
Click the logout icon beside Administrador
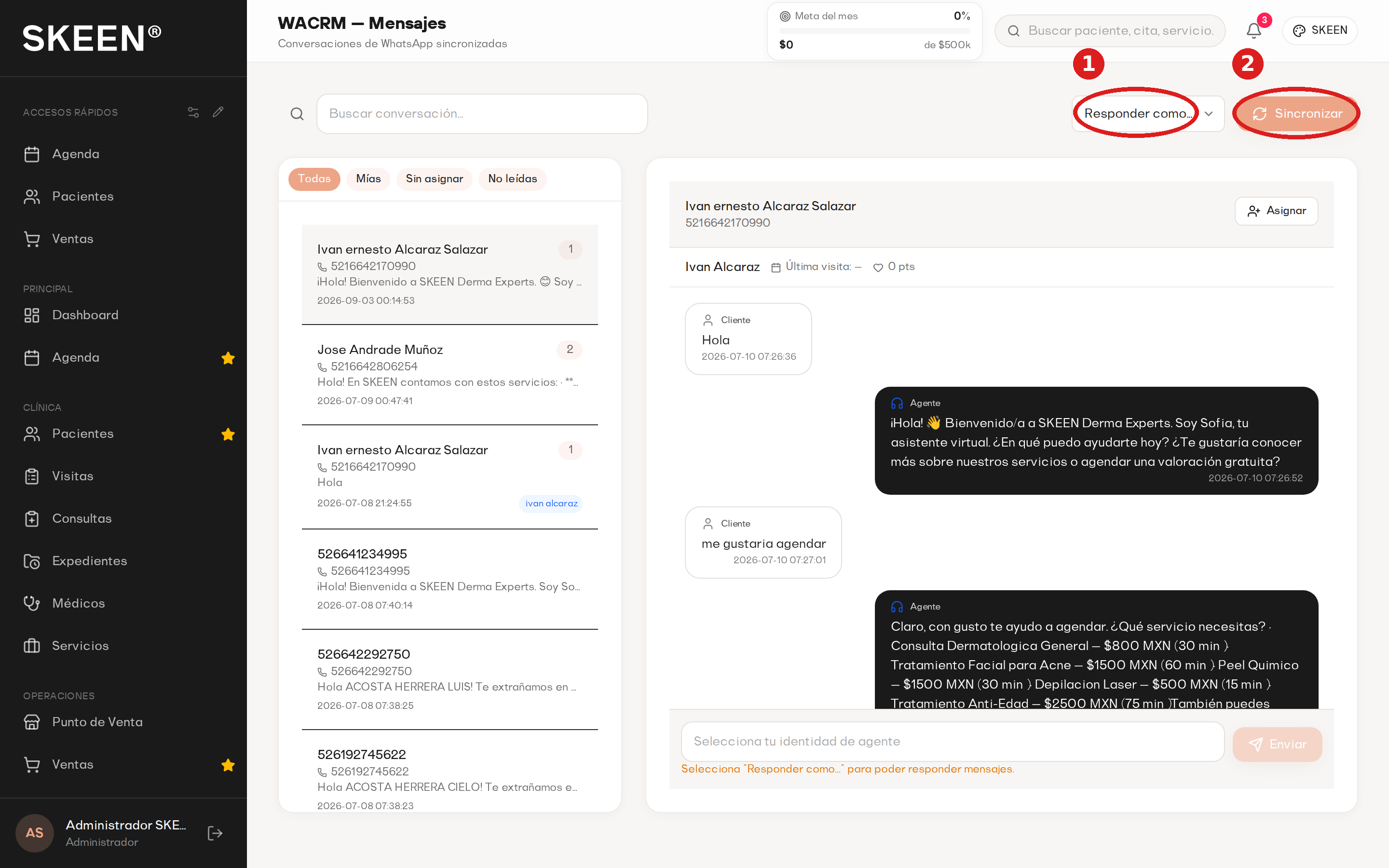215,833
